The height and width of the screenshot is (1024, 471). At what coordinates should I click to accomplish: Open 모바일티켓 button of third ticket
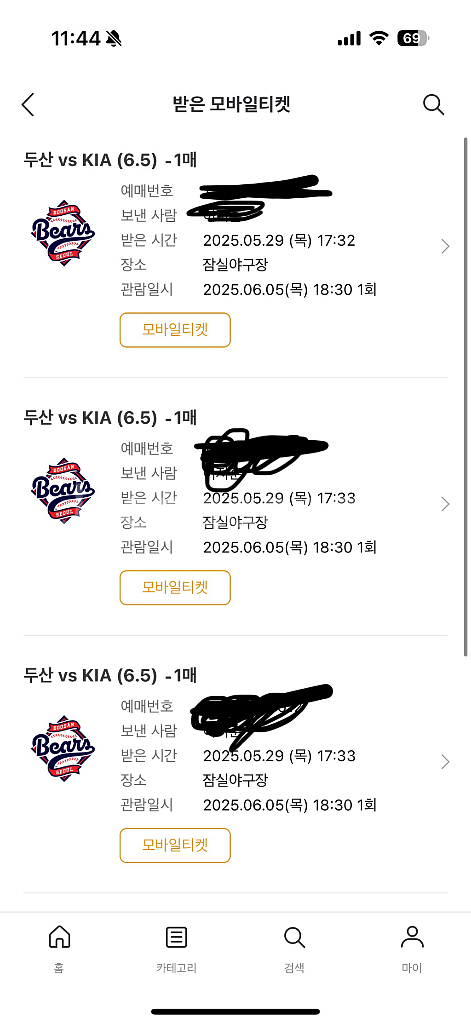coord(175,845)
